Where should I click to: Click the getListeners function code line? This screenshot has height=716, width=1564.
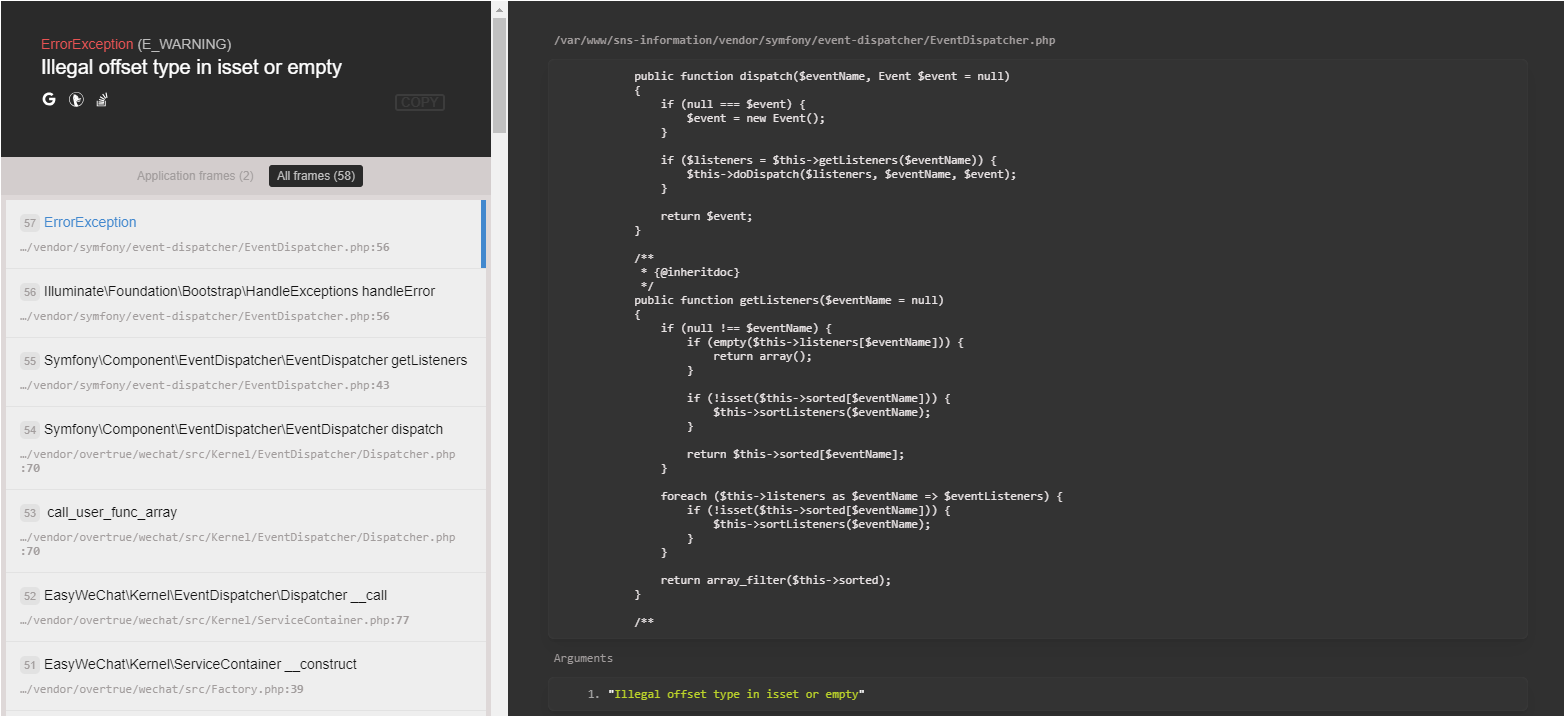(788, 299)
